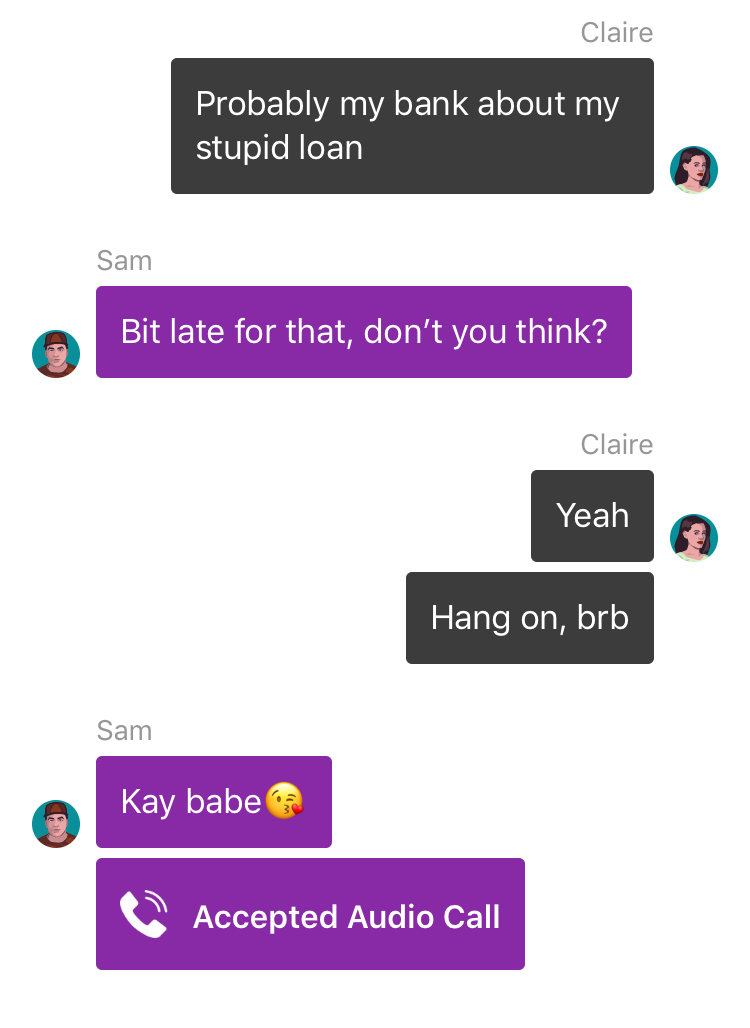Select the 'Probably my bank about my stupid loan' bubble

412,126
